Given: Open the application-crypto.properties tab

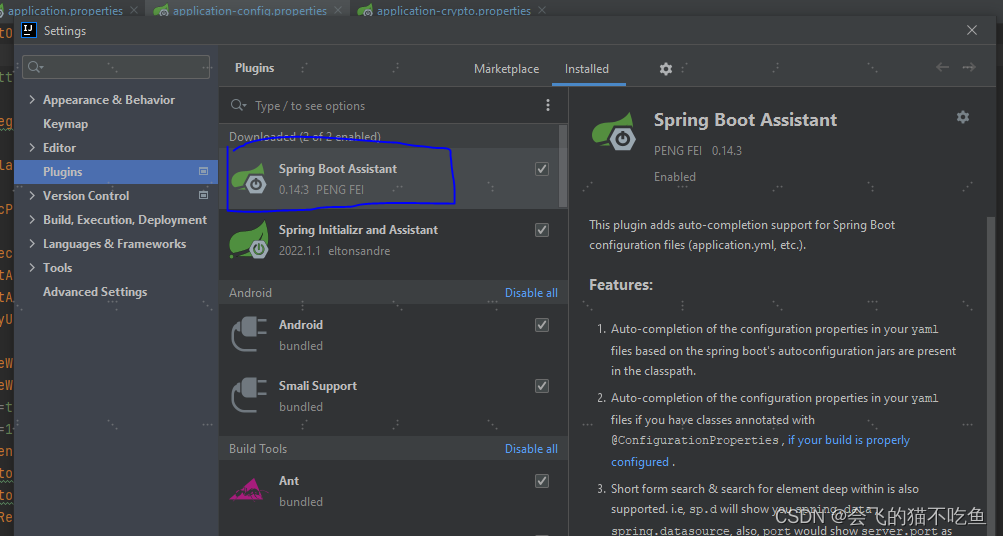Looking at the screenshot, I should pyautogui.click(x=454, y=10).
